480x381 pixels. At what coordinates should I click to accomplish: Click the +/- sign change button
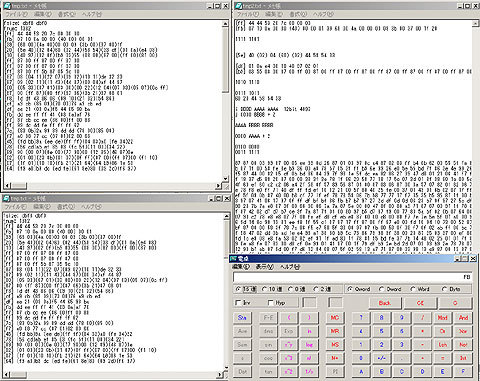click(381, 358)
